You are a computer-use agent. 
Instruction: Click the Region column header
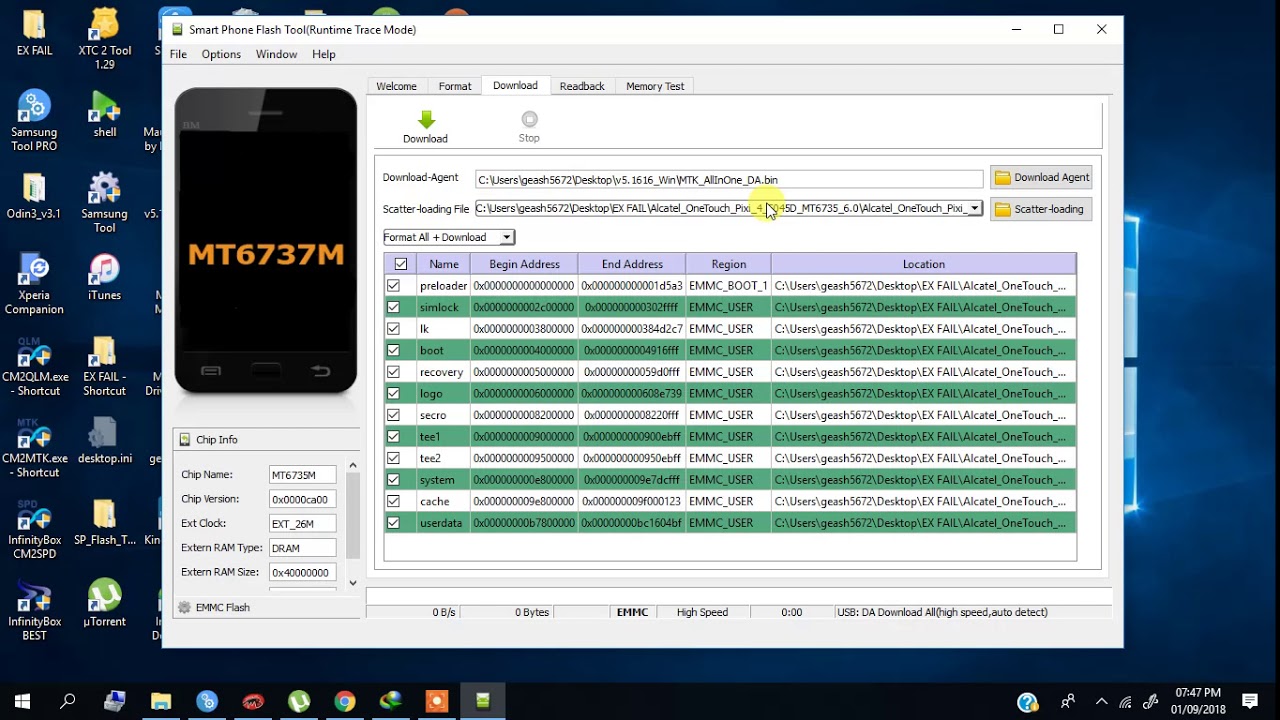point(728,264)
